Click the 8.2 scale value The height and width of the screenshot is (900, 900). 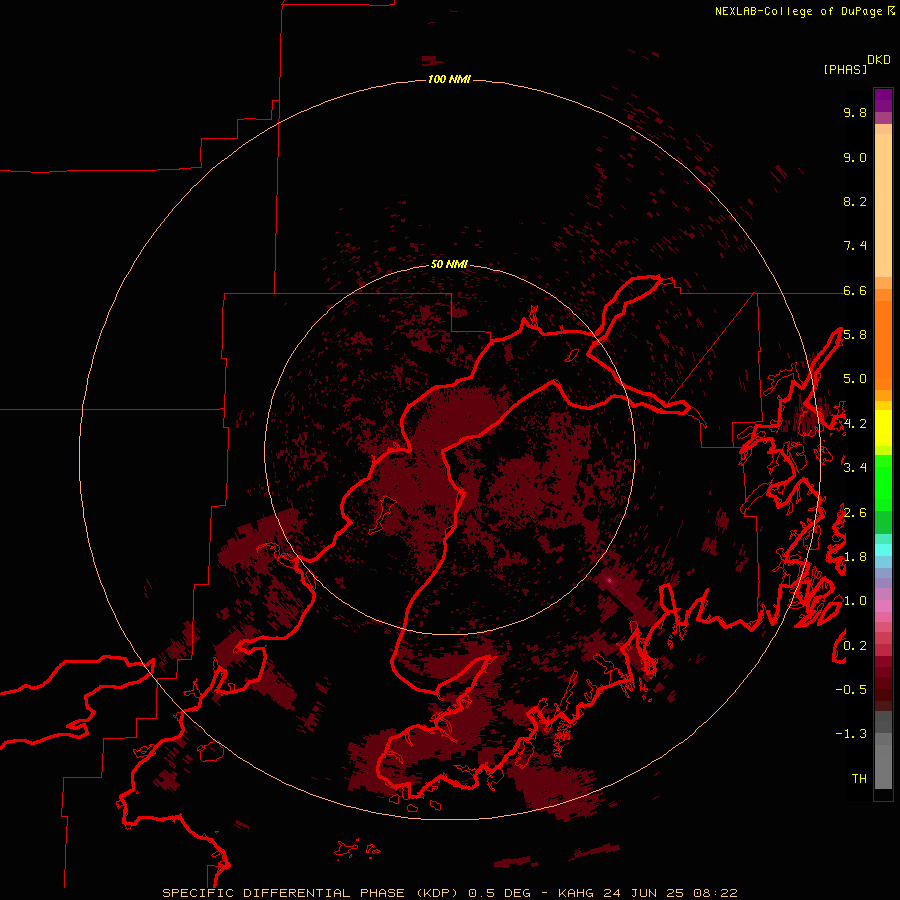(855, 201)
